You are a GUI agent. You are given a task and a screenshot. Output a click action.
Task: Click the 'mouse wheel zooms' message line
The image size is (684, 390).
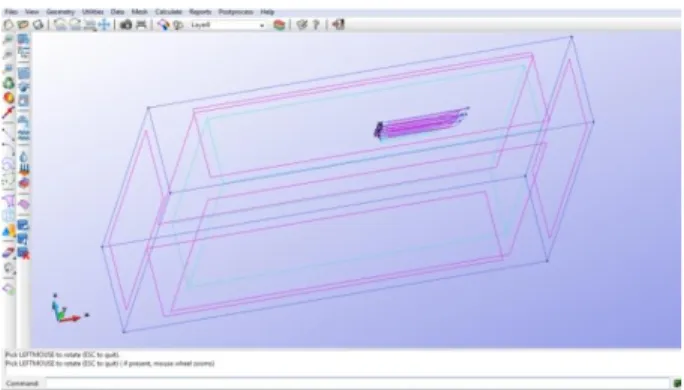110,363
